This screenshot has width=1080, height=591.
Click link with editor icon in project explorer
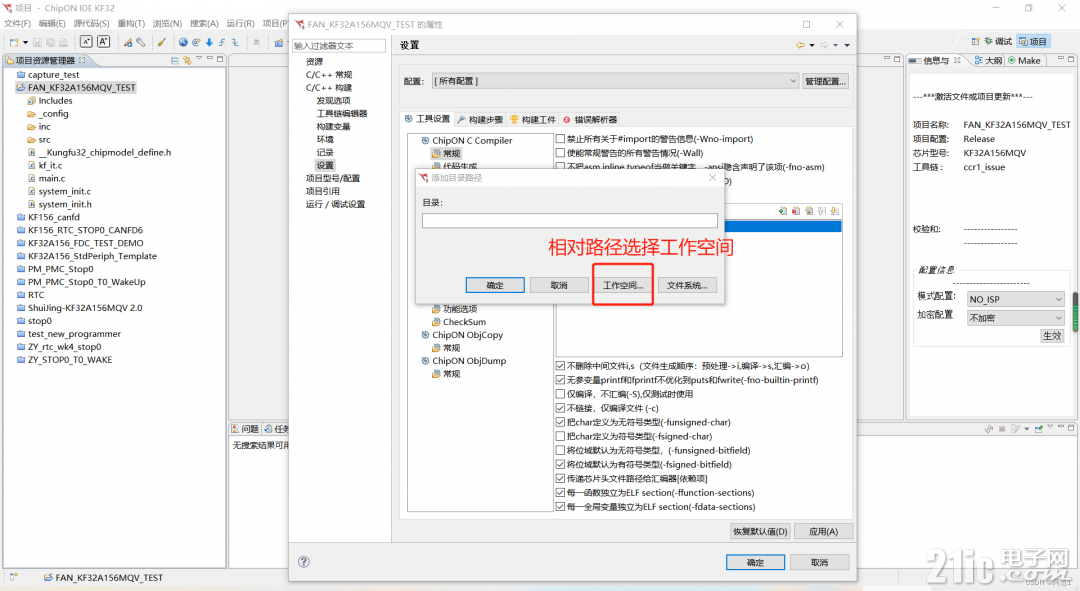point(187,60)
